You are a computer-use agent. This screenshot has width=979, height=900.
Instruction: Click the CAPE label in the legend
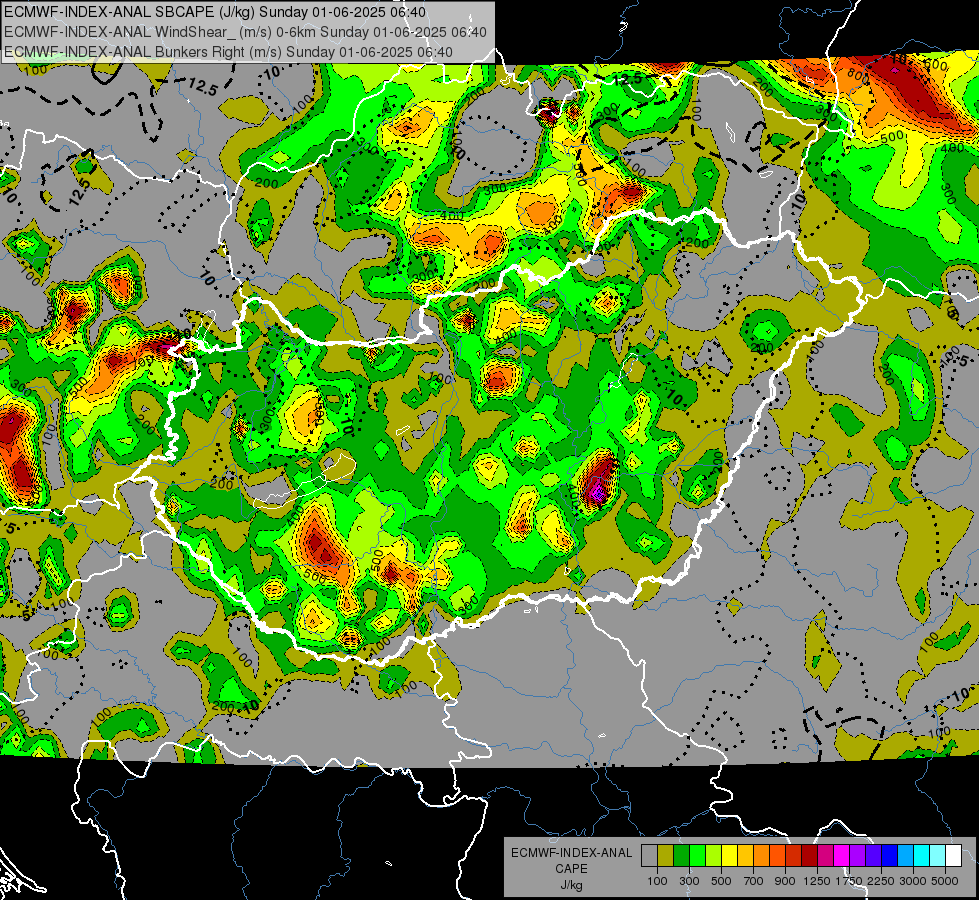(571, 869)
